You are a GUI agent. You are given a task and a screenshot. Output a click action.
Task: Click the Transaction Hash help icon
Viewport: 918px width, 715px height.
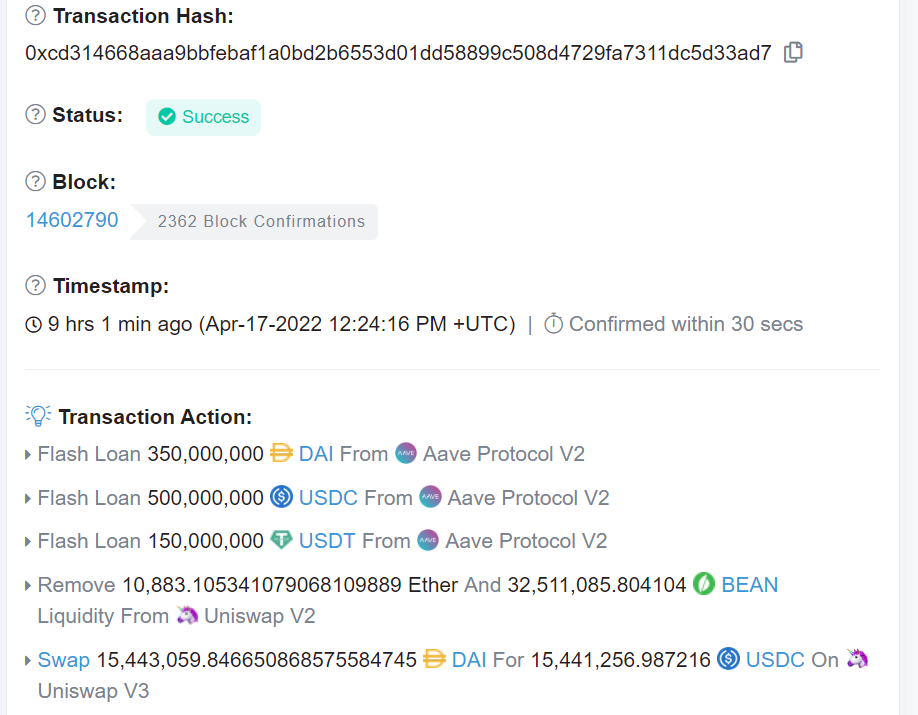[35, 16]
